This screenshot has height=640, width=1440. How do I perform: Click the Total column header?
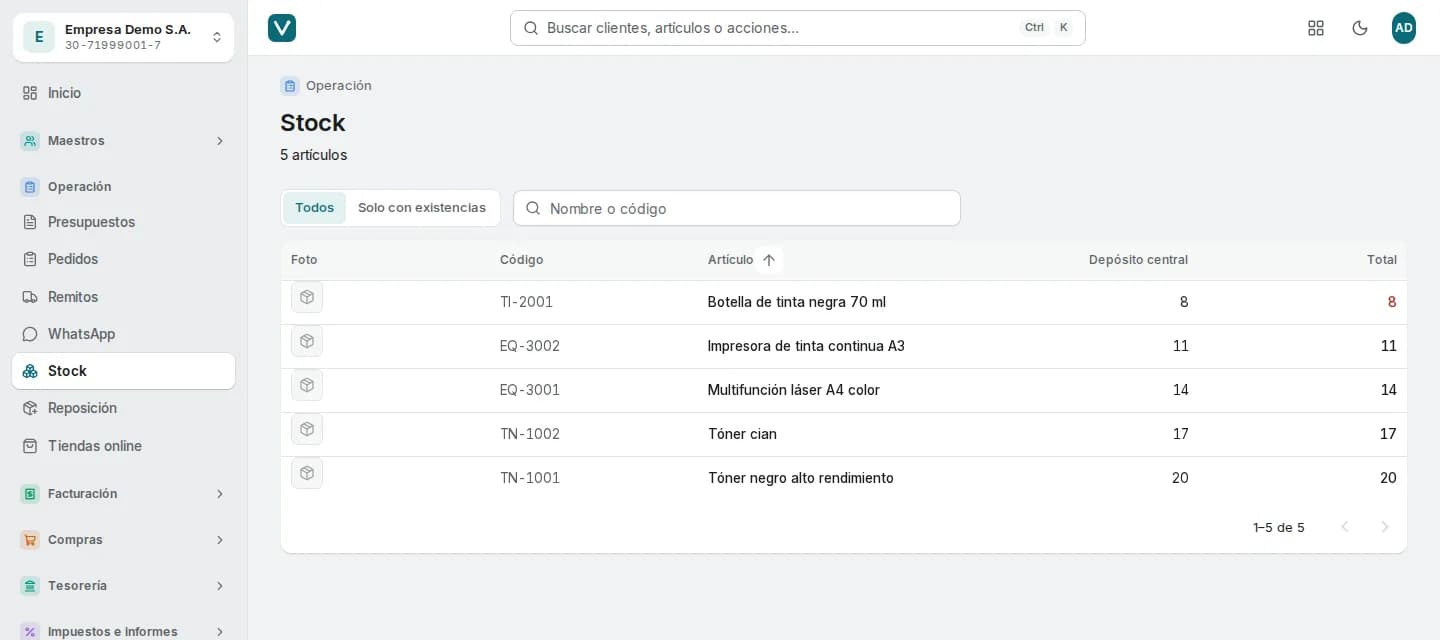point(1381,260)
